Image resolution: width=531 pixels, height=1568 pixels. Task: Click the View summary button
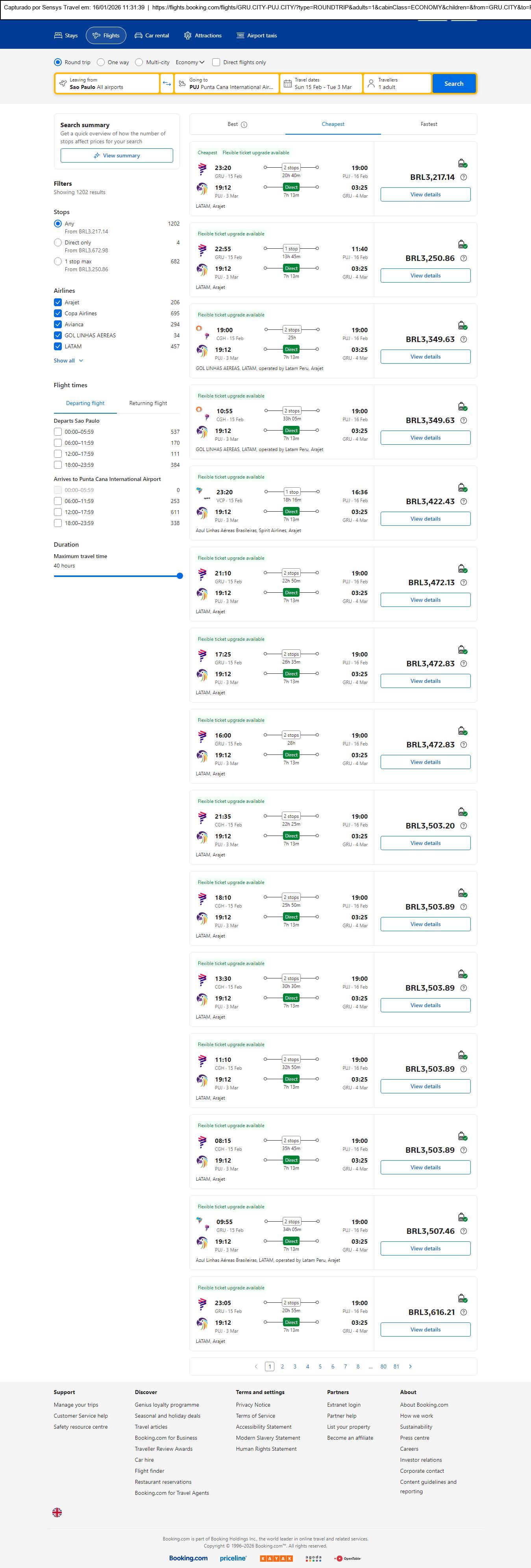[x=116, y=156]
